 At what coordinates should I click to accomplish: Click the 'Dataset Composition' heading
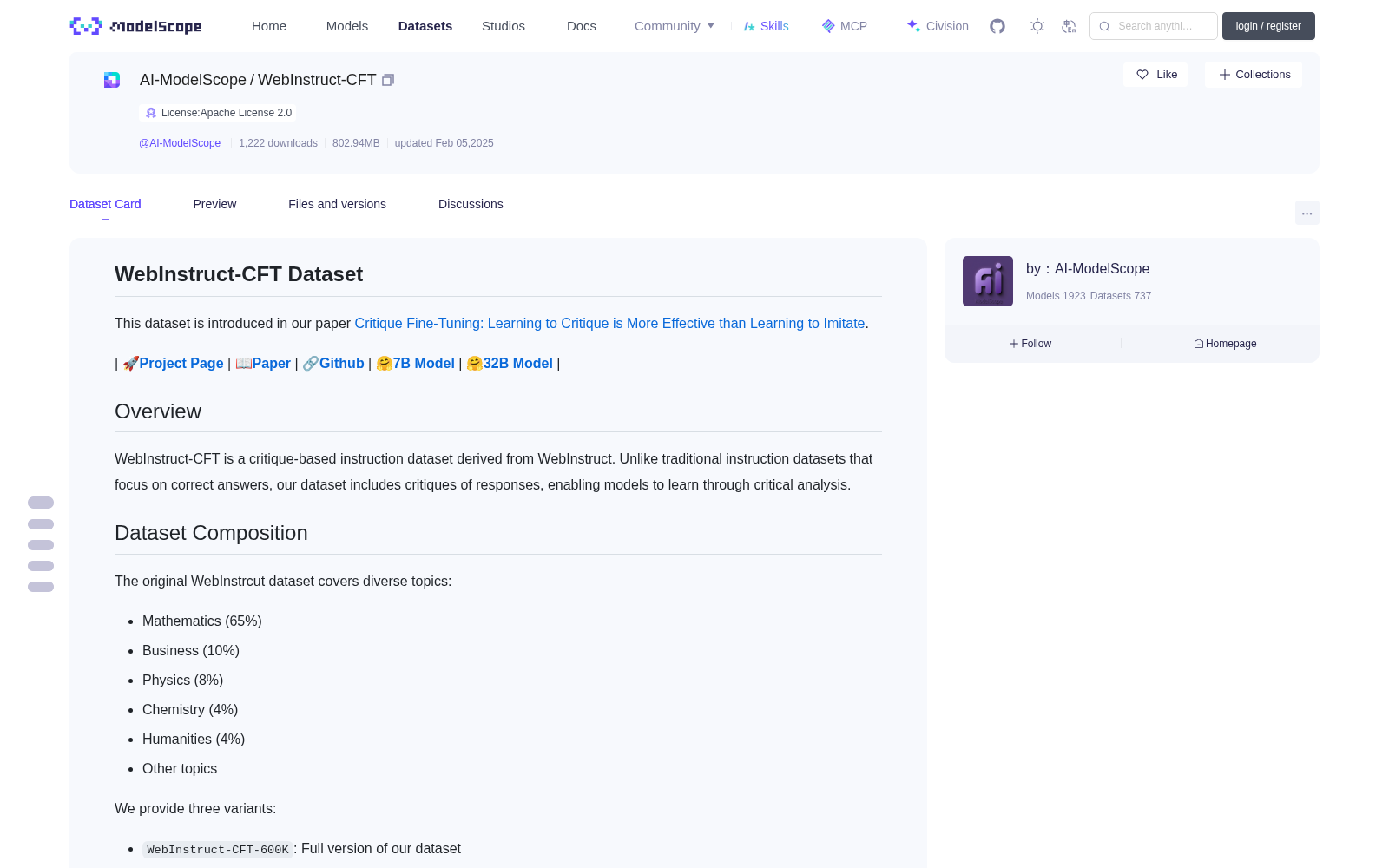pyautogui.click(x=211, y=533)
